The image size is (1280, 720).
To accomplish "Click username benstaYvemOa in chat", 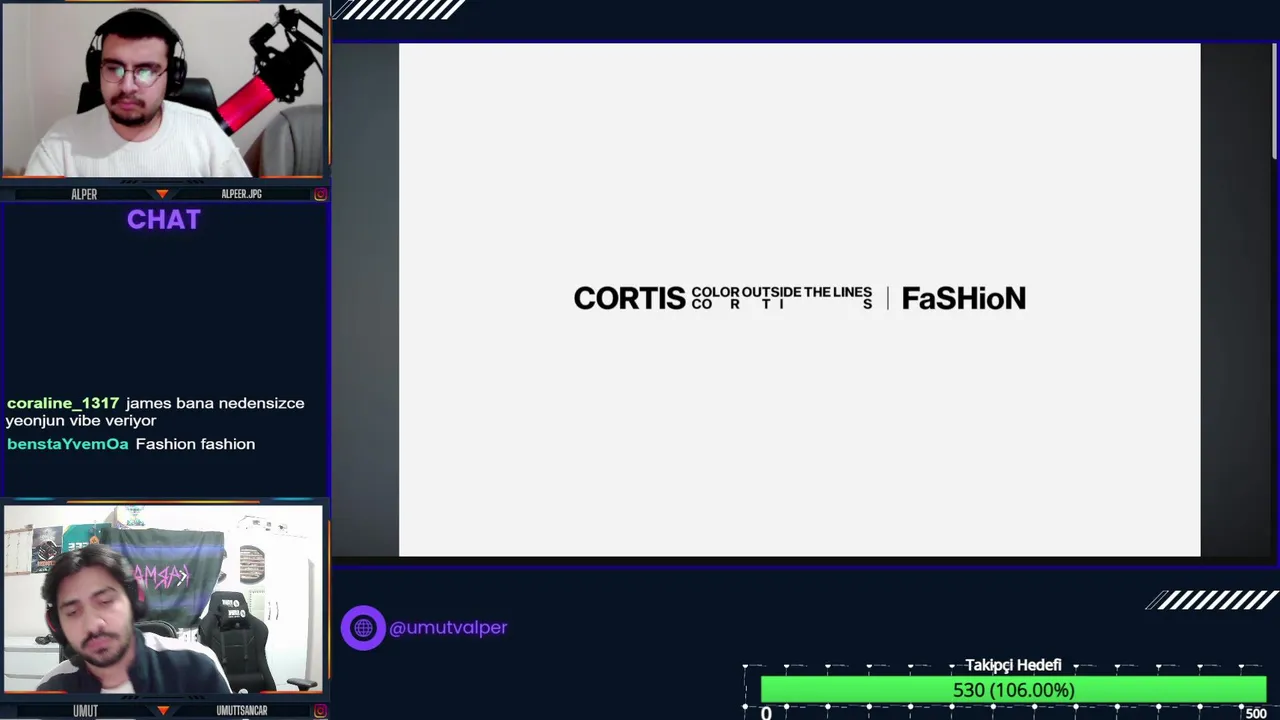I will tap(68, 444).
